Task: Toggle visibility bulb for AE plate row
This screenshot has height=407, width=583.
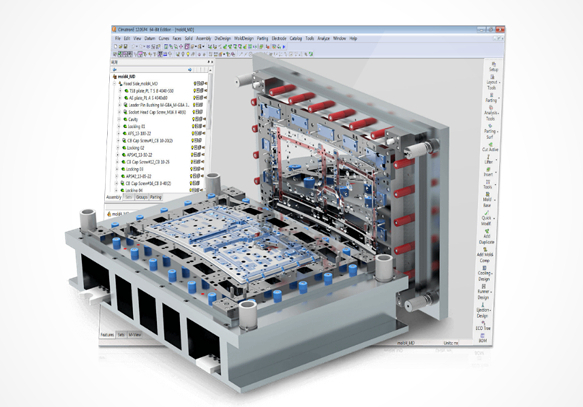Action: (194, 98)
